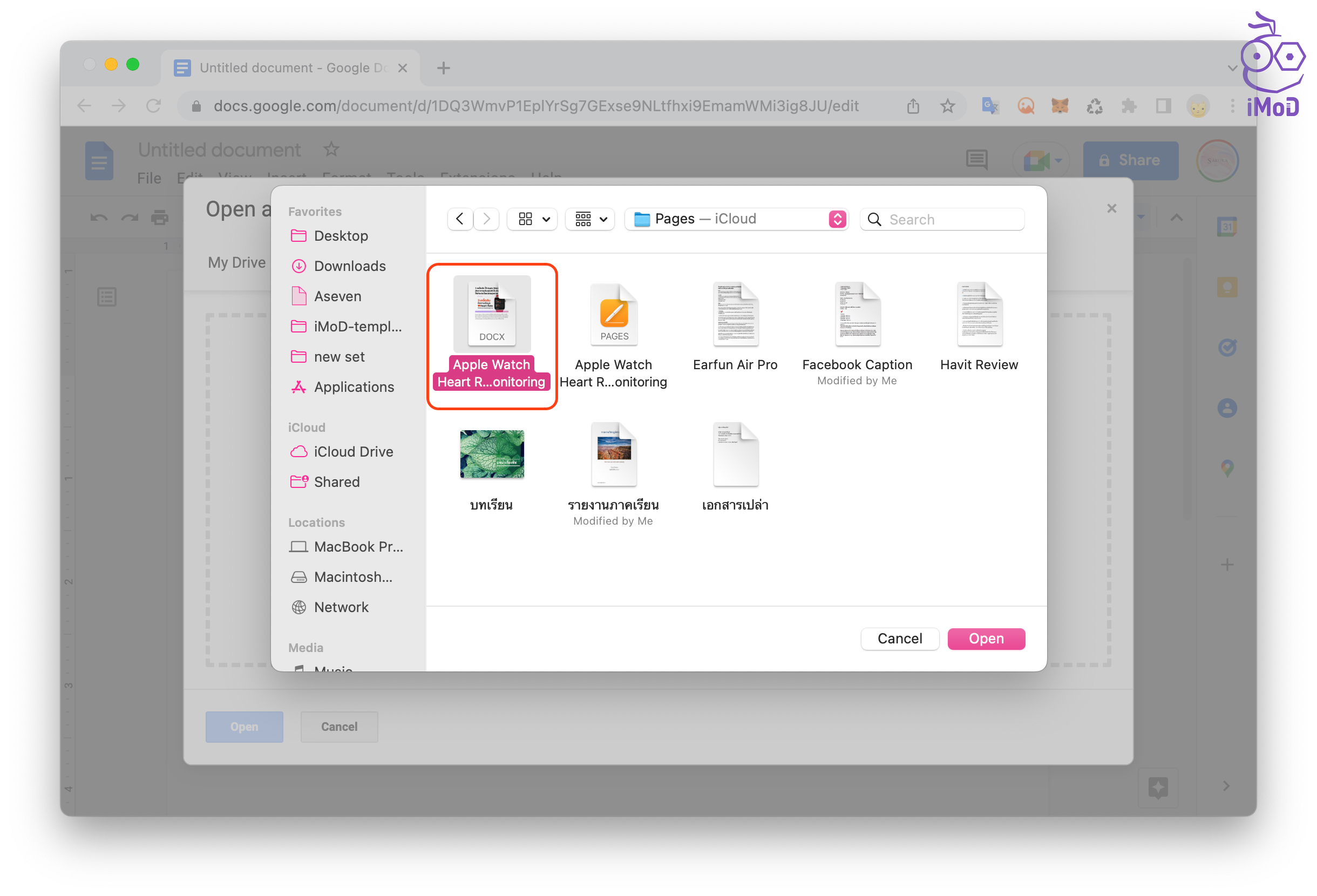1317x896 pixels.
Task: Open Downloads folder in sidebar
Action: (x=349, y=266)
